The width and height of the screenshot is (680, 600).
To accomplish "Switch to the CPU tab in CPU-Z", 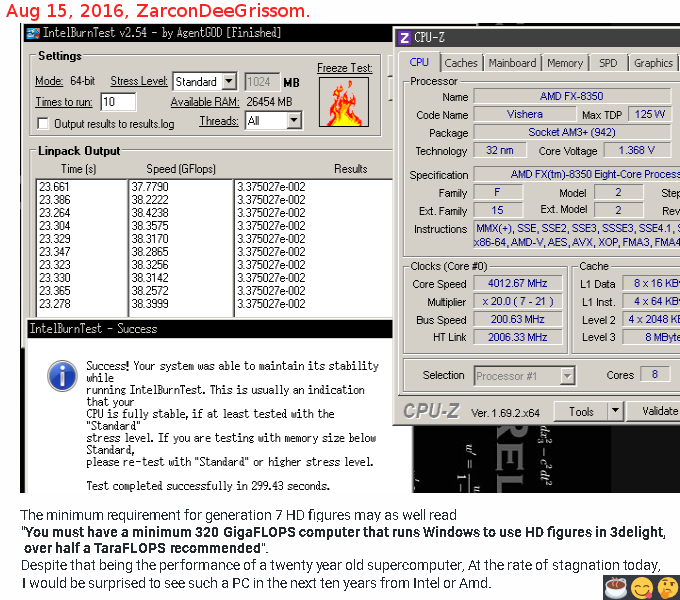I will pos(419,62).
